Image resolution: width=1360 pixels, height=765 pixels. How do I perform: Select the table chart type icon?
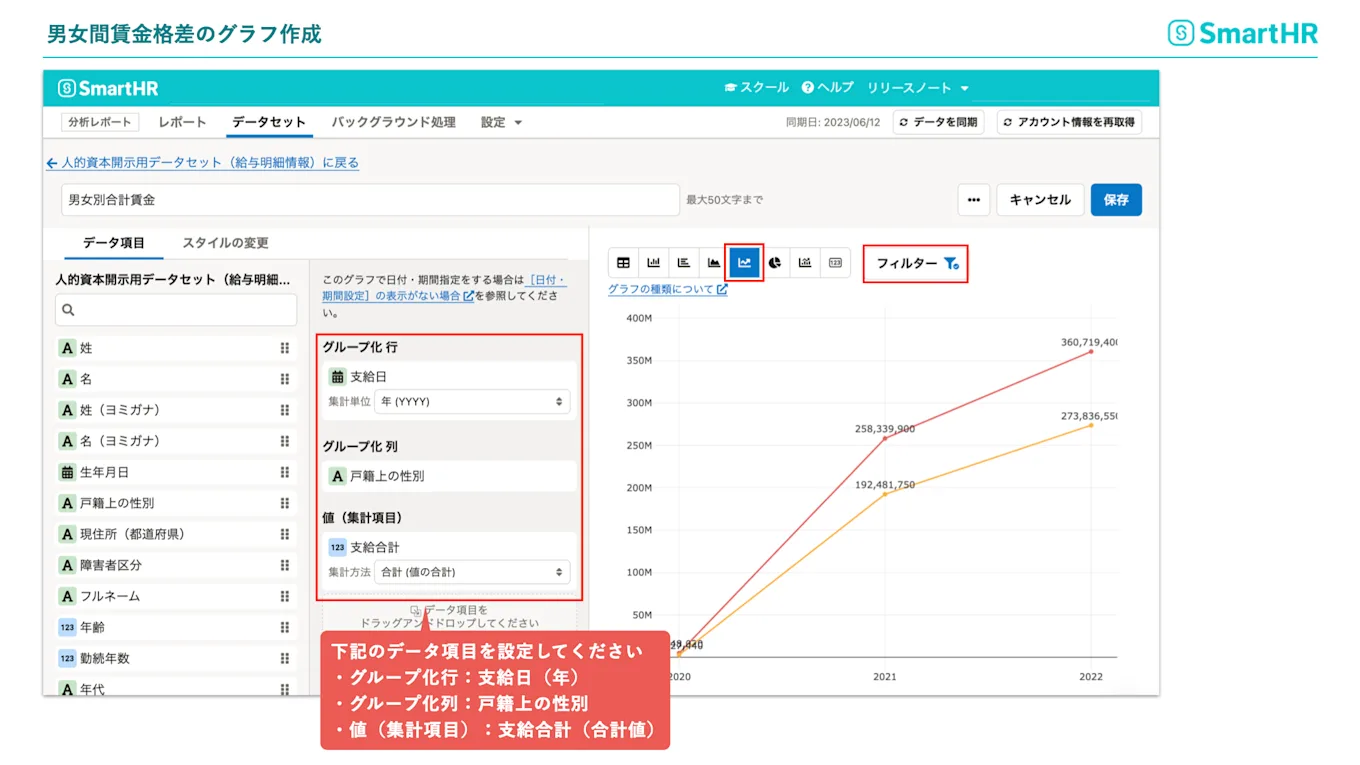(x=623, y=263)
